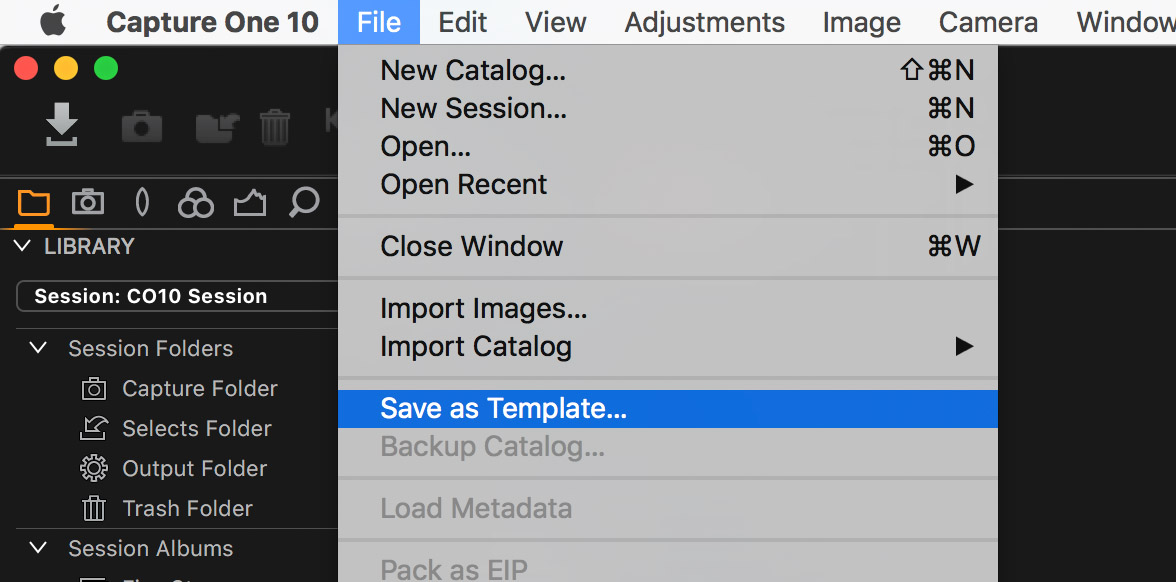
Task: Open the Edit menu
Action: [x=463, y=22]
